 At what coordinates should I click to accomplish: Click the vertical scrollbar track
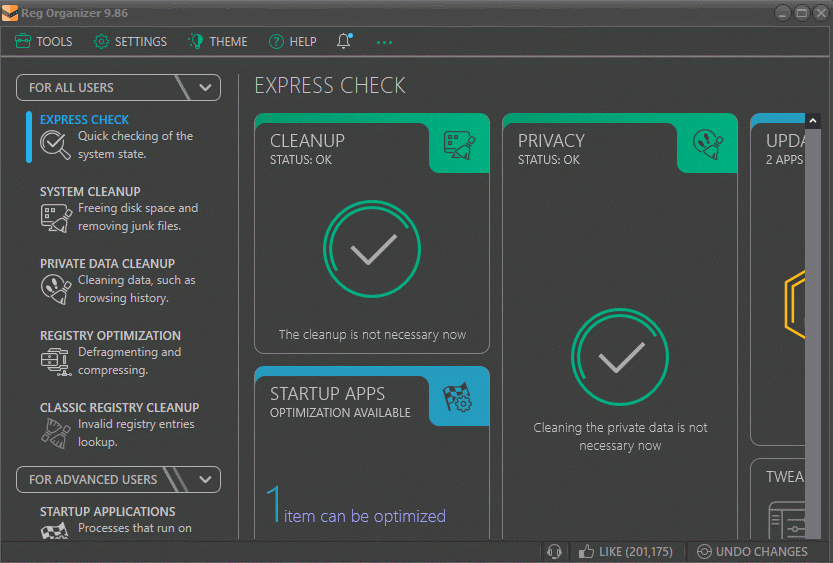813,334
